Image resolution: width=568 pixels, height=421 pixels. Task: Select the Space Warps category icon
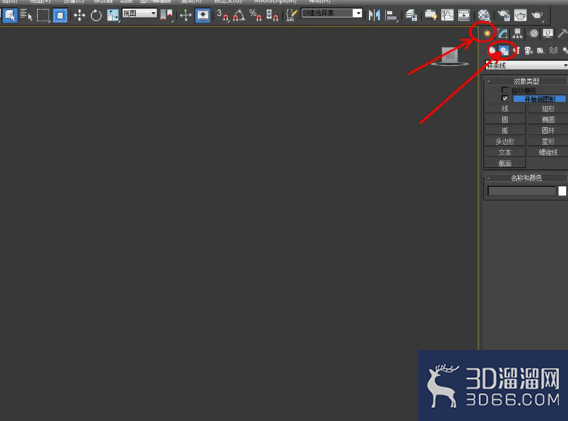pyautogui.click(x=553, y=51)
